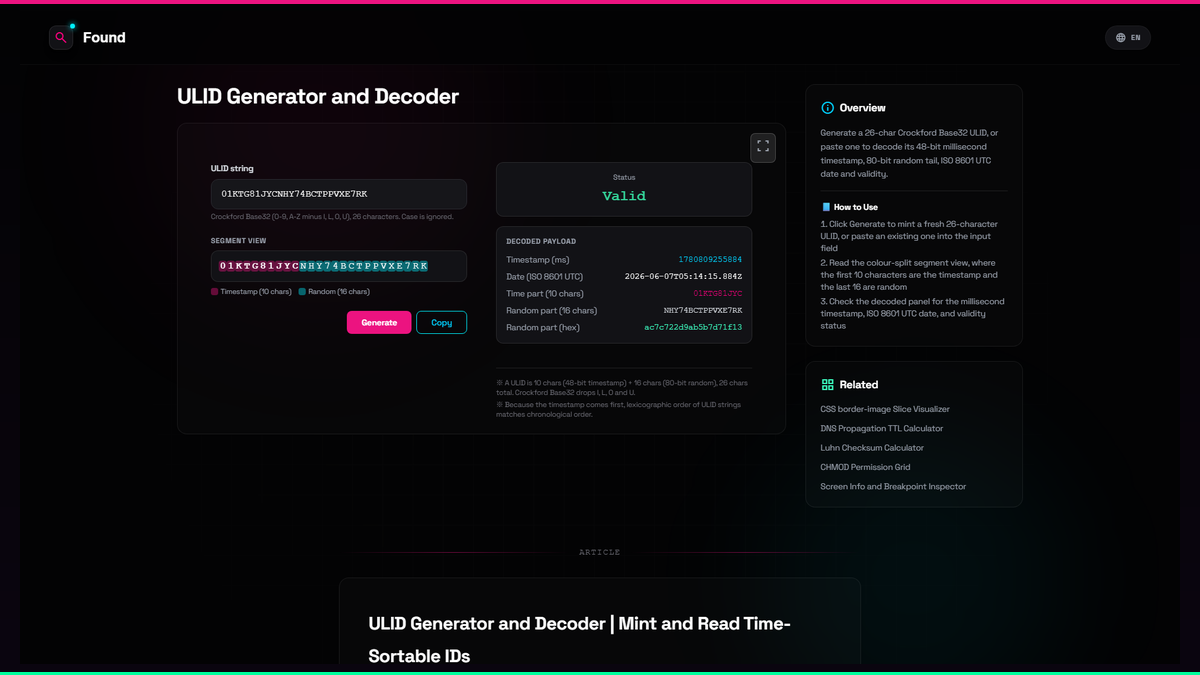
Task: Click the note about 10 chars plus 16 chars
Action: coord(622,387)
